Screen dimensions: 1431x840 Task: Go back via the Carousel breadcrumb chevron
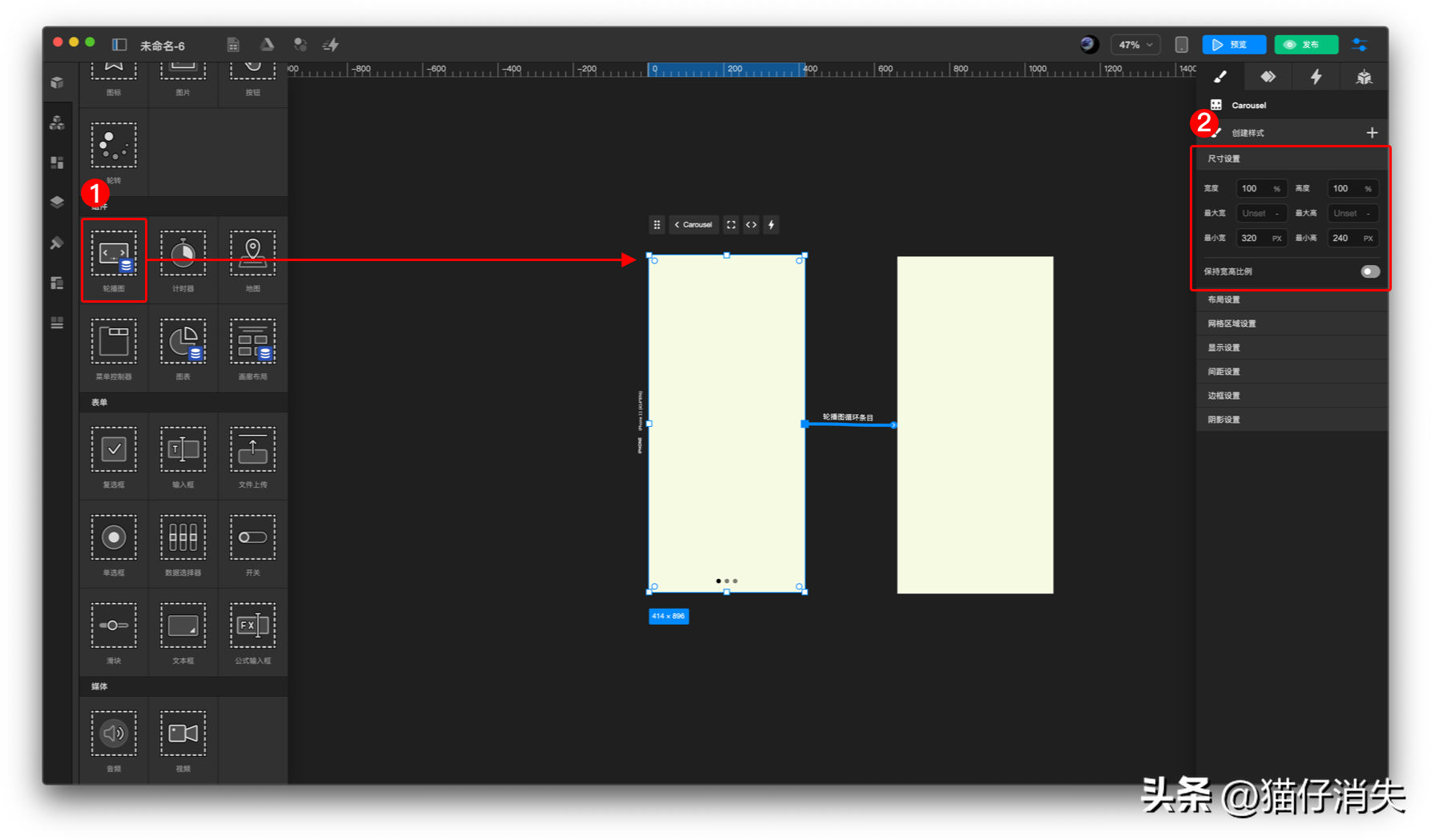click(677, 225)
